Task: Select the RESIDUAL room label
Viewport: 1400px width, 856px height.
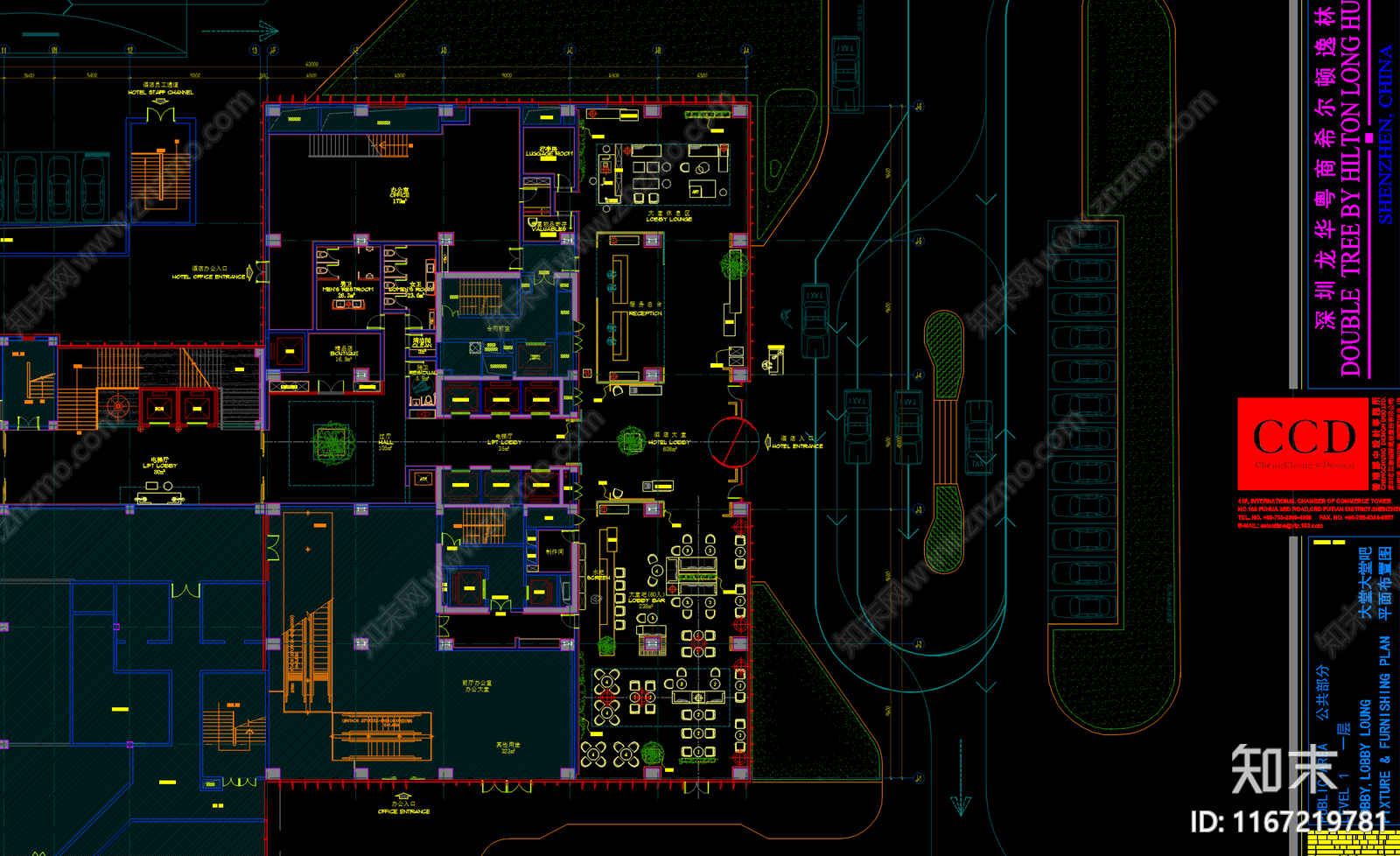Action: click(x=422, y=373)
